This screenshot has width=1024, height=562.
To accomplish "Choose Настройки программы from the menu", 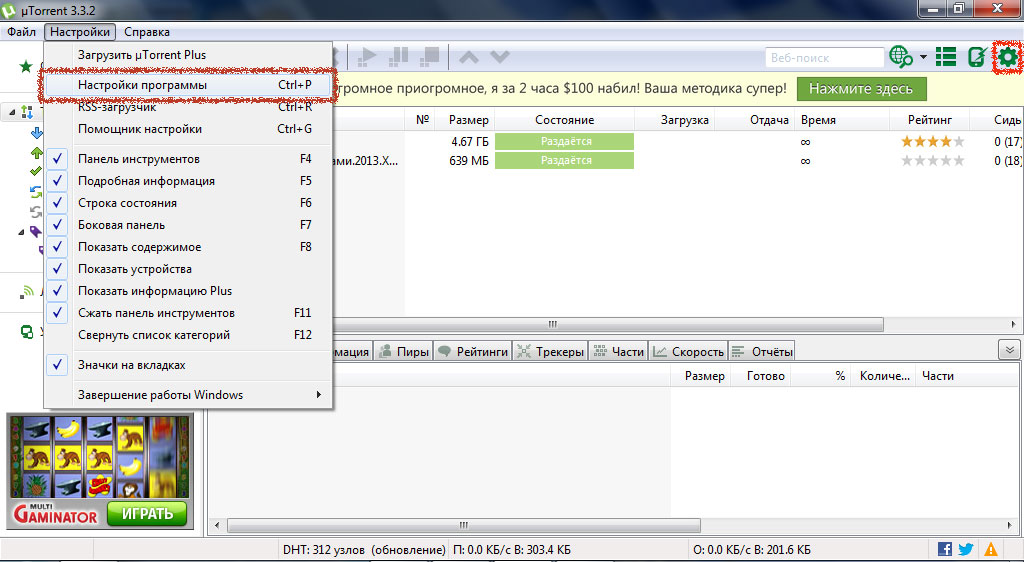I will coord(188,85).
